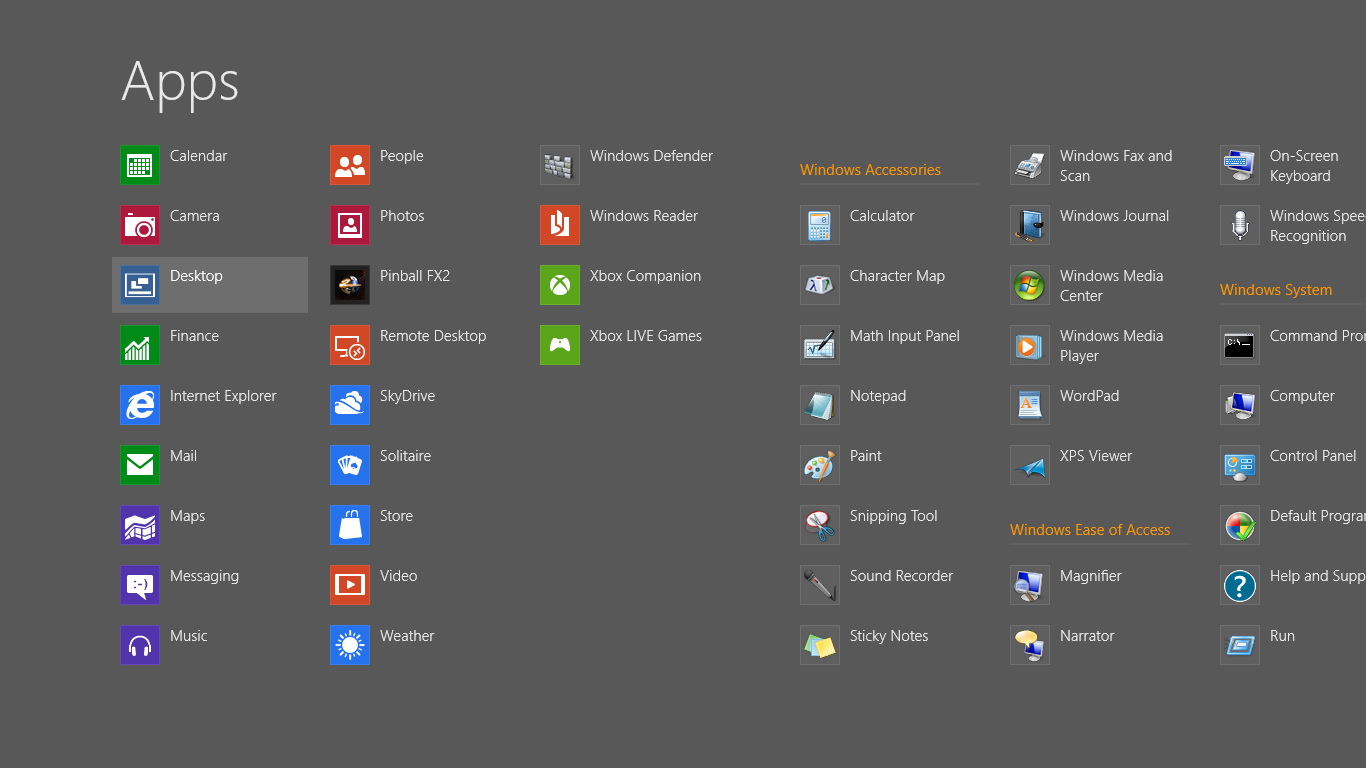
Task: Open the Finance chart icon
Action: 140,345
